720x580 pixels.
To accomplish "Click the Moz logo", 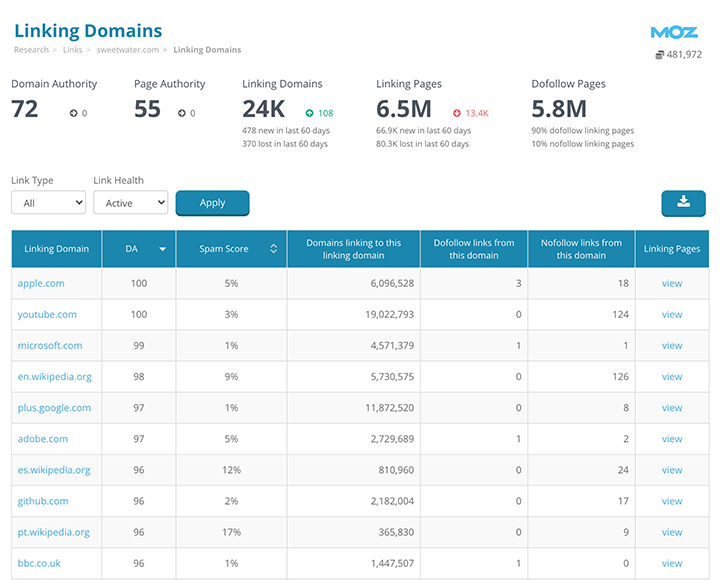I will (x=673, y=32).
